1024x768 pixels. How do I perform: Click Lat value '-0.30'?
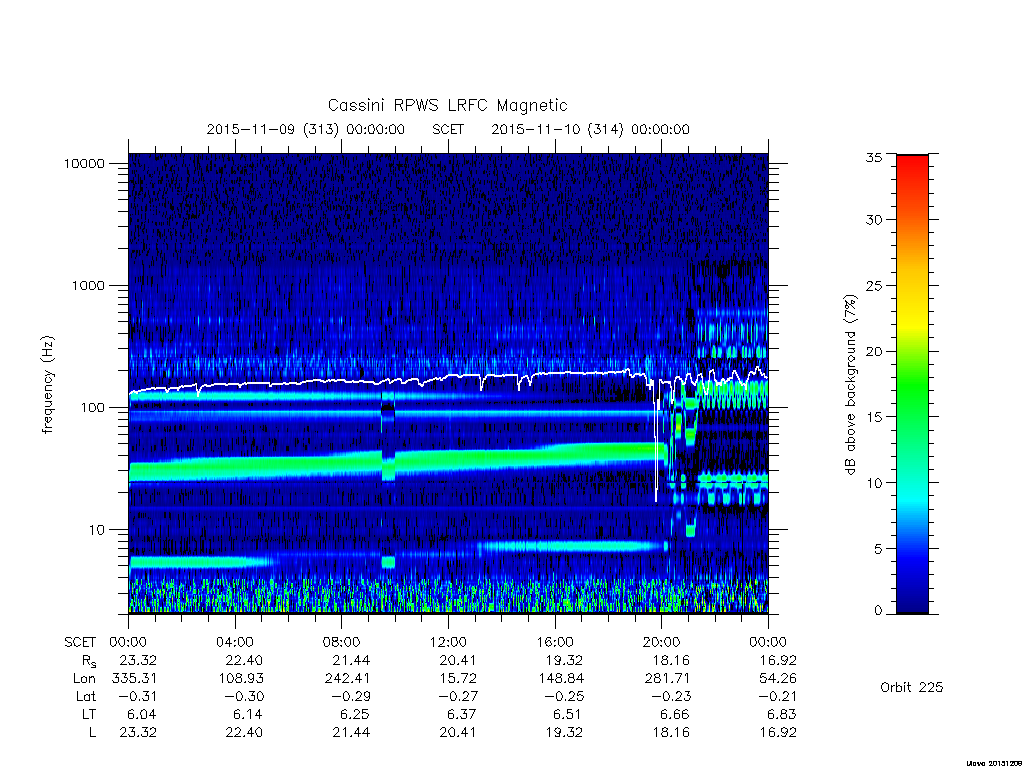coord(243,697)
